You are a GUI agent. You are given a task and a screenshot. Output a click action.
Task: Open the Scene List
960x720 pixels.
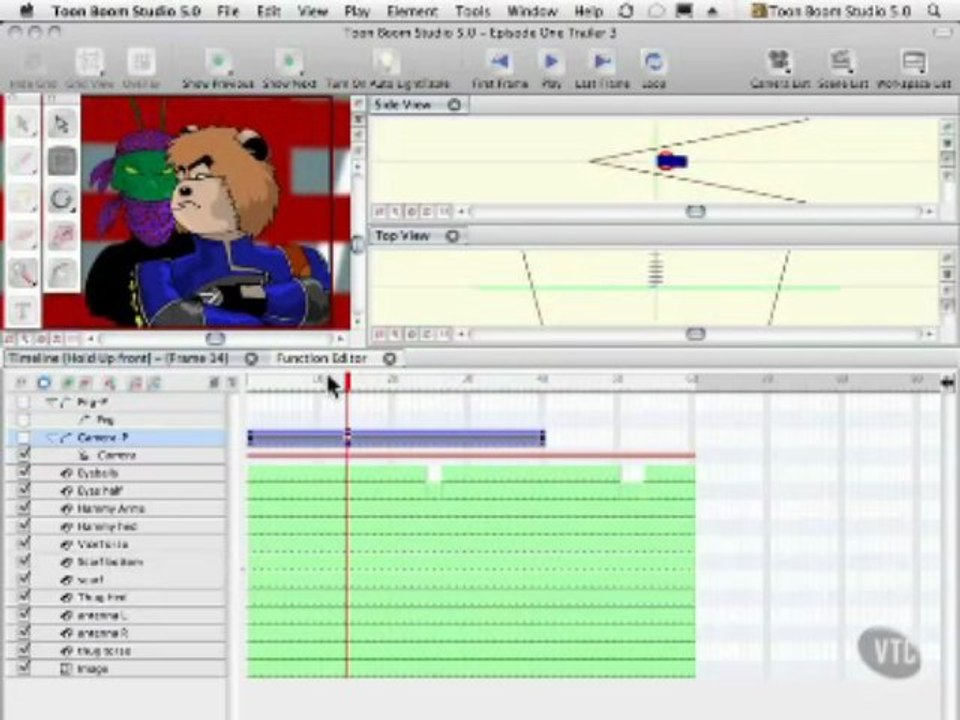pyautogui.click(x=842, y=62)
